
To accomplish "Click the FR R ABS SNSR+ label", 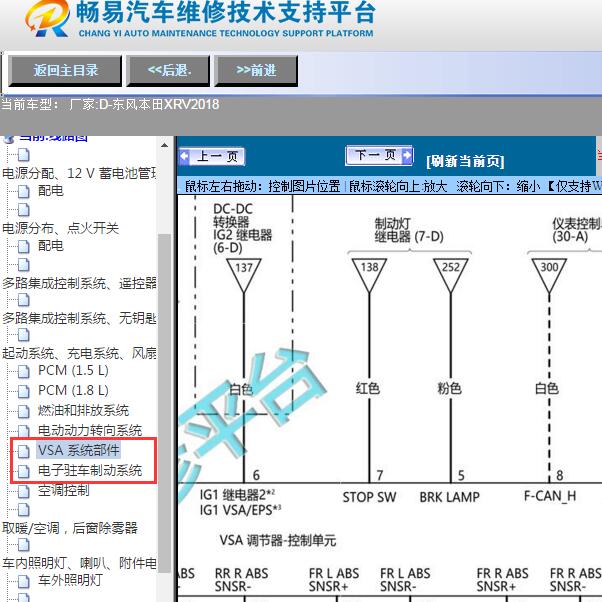I will pos(502,580).
